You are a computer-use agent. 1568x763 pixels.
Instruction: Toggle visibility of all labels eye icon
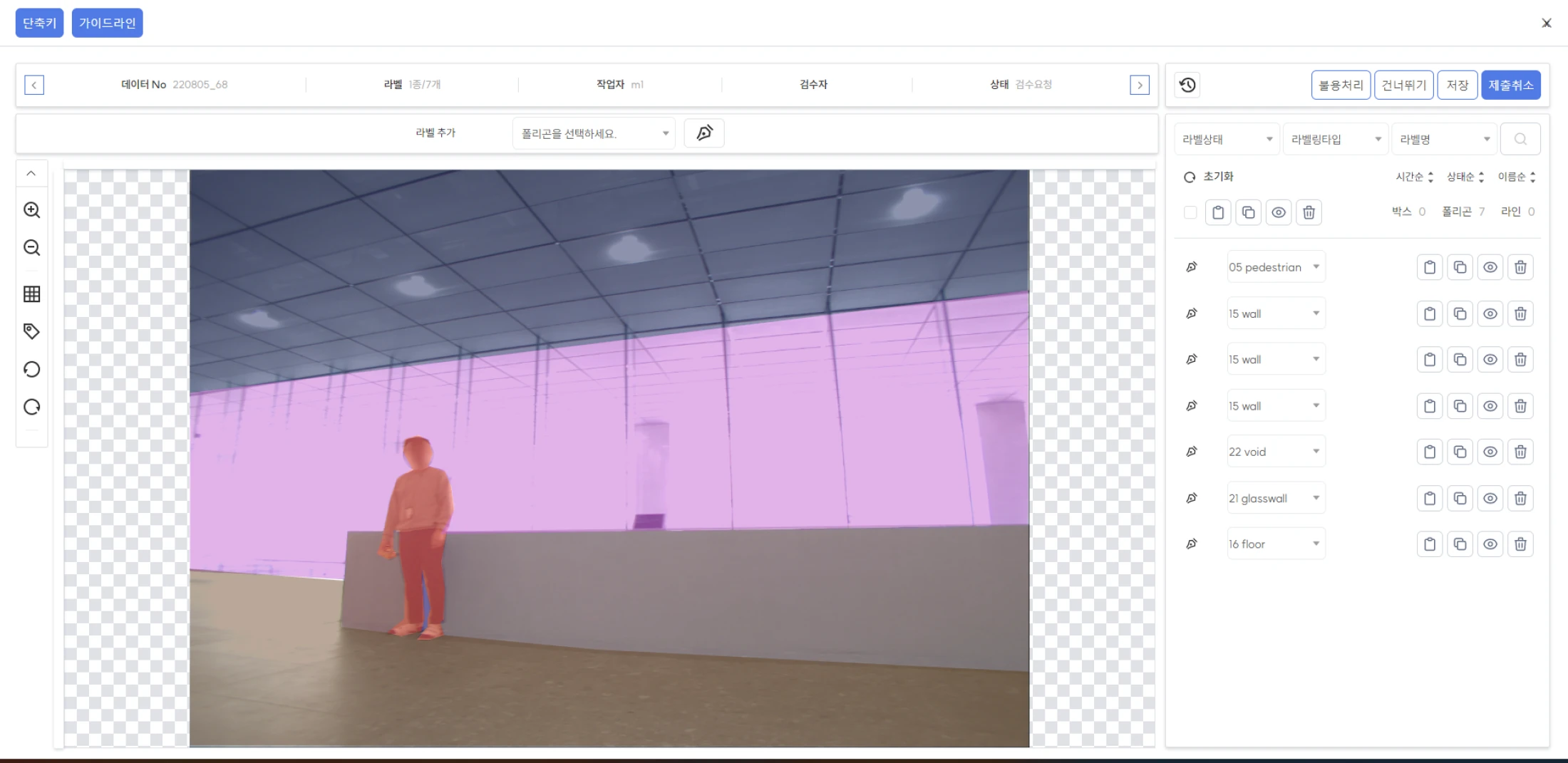click(1279, 212)
